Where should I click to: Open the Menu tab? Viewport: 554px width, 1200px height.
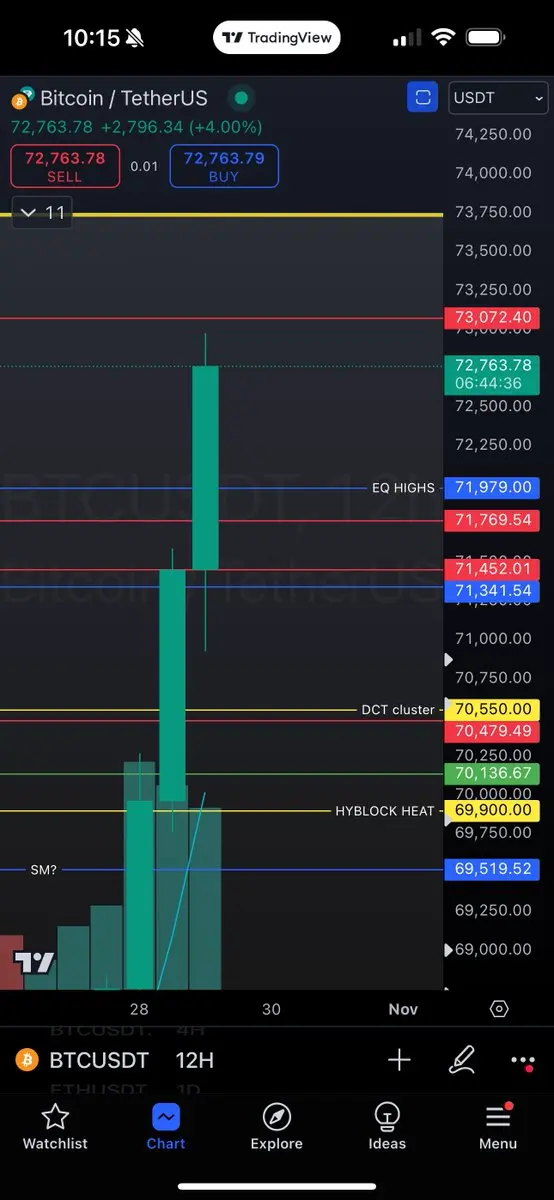498,1127
